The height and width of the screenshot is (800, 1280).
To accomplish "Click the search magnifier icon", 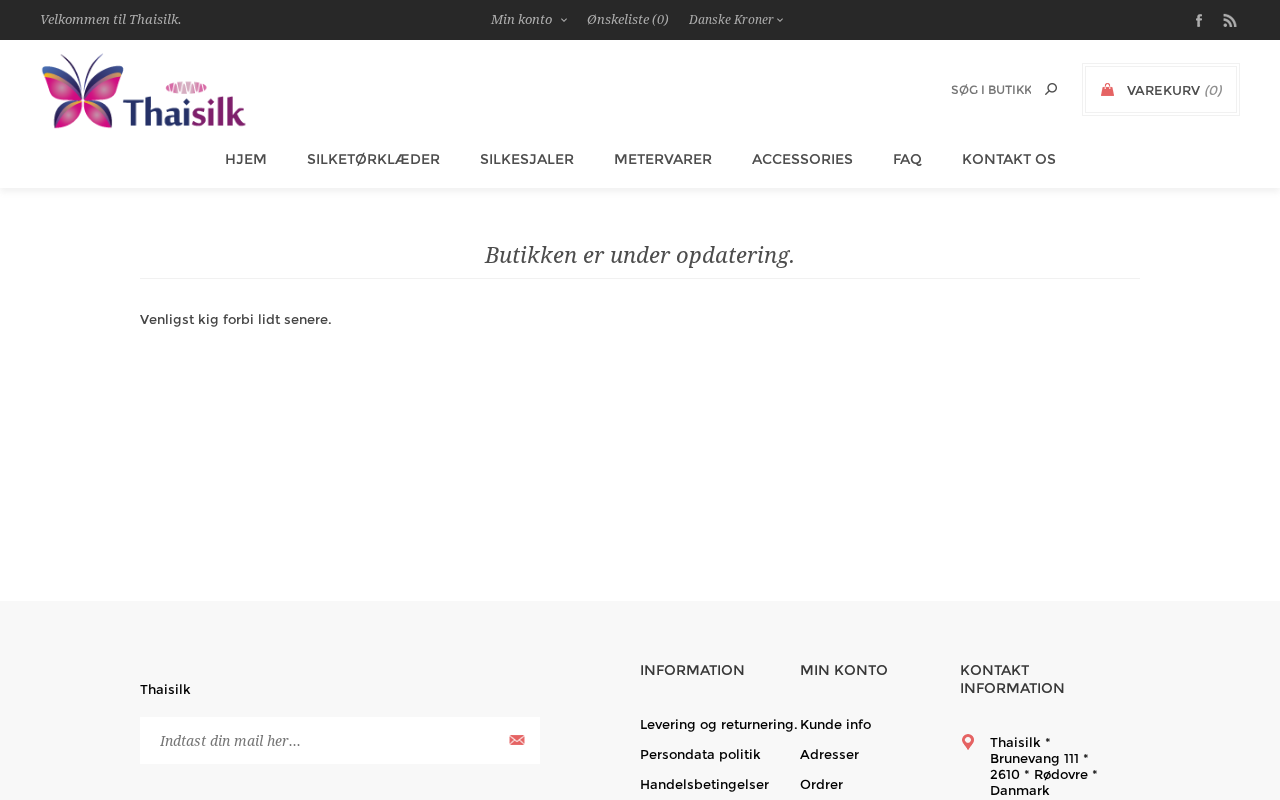I will click(1050, 89).
